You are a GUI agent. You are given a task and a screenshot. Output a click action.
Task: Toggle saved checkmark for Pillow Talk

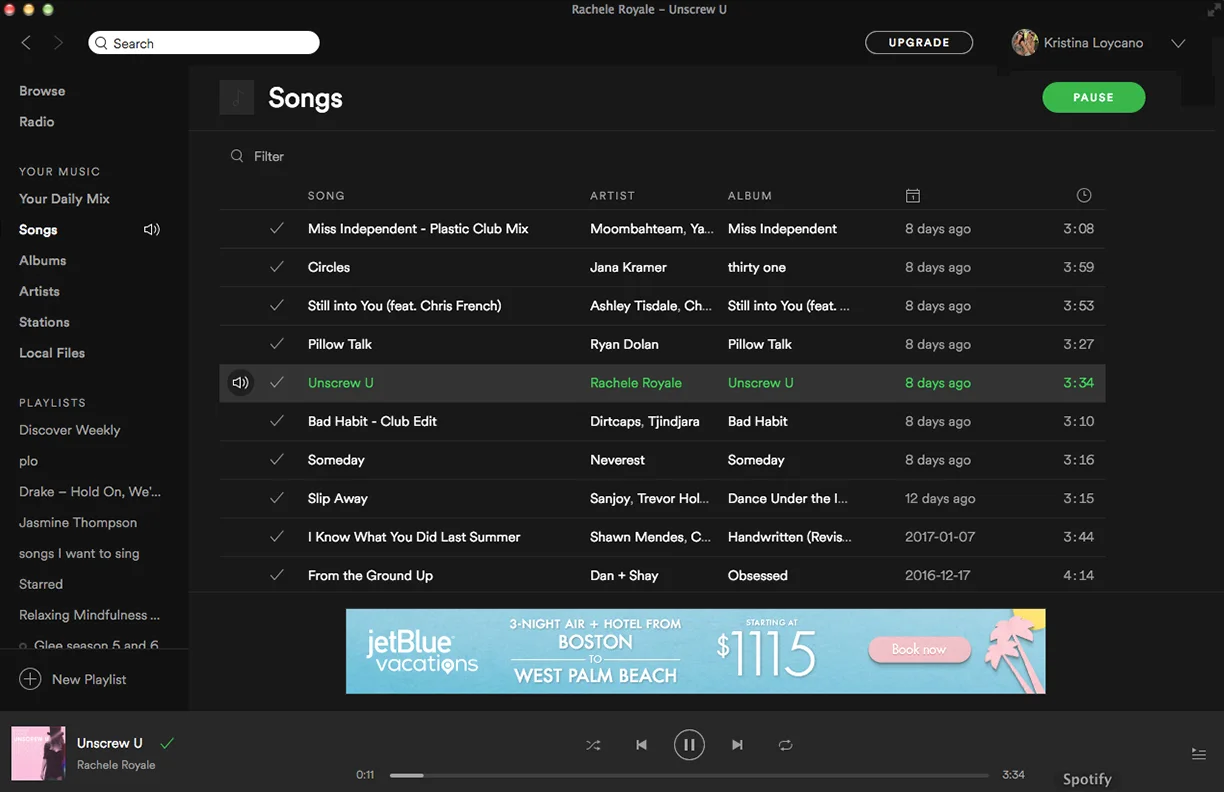(x=277, y=345)
